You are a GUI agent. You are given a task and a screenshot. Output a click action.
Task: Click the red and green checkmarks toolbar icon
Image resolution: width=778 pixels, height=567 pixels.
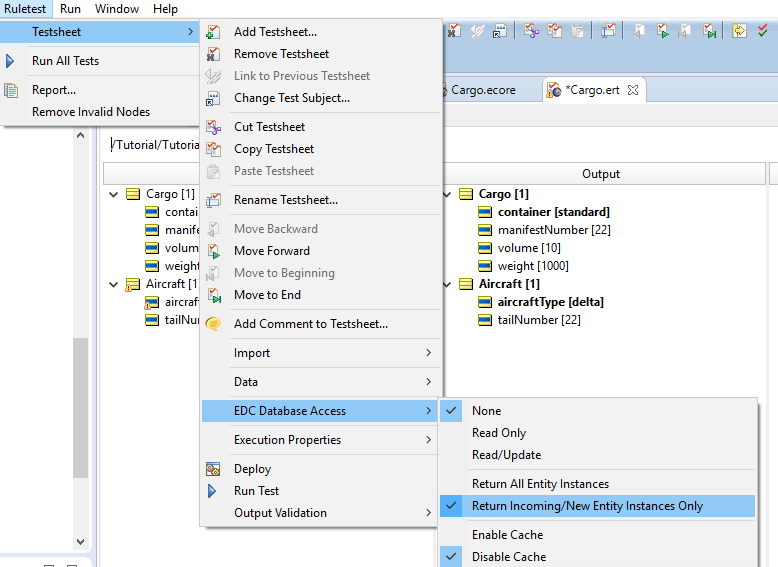763,31
